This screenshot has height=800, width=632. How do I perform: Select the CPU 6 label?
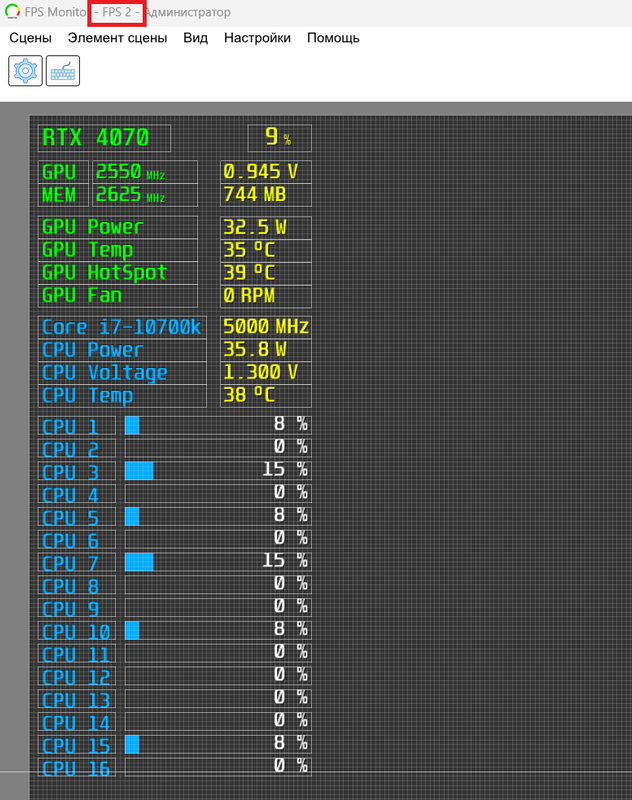77,540
